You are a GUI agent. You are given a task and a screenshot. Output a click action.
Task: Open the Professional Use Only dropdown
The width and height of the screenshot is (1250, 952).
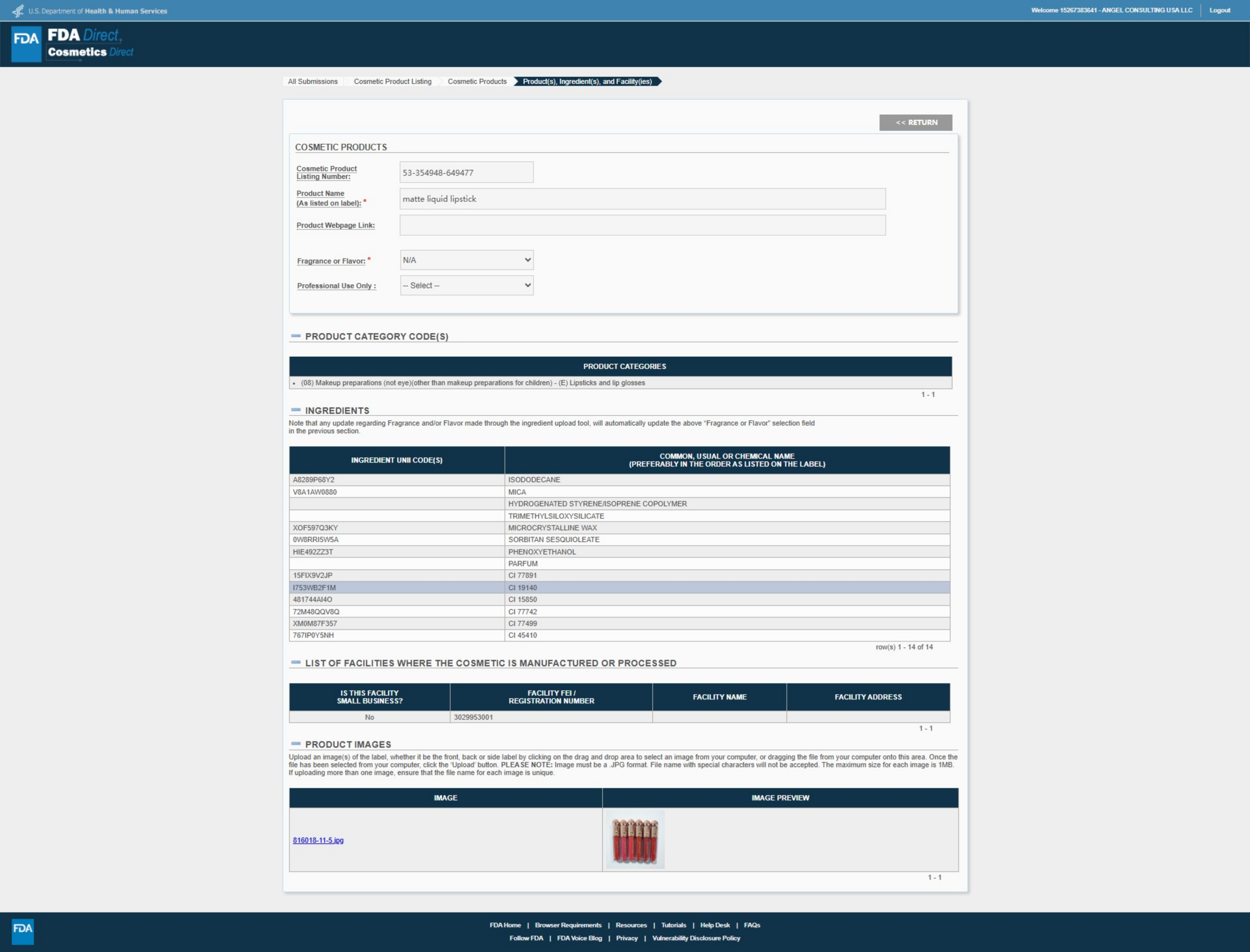[466, 286]
